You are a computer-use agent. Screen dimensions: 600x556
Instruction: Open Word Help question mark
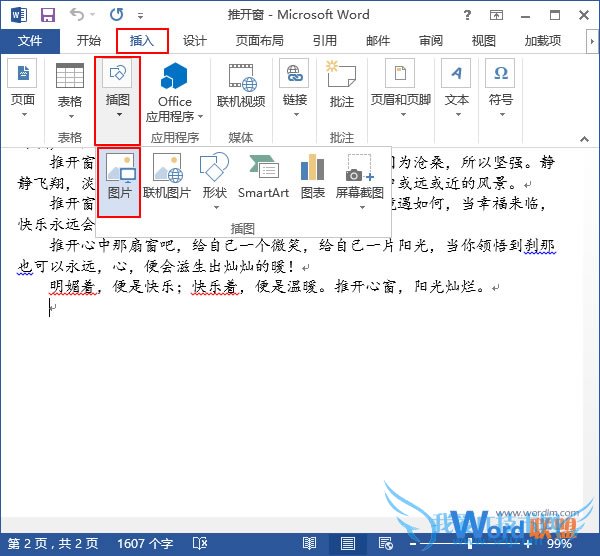tap(467, 15)
